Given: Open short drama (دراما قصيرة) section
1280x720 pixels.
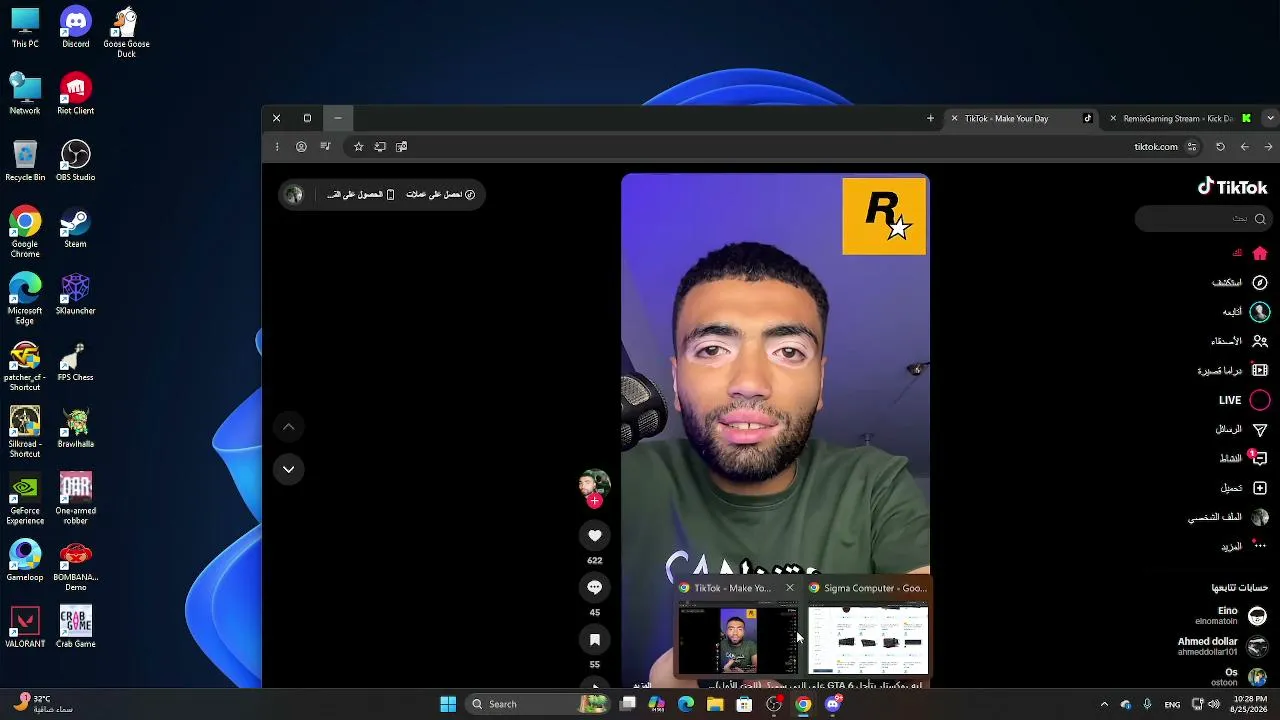Looking at the screenshot, I should coord(1233,371).
